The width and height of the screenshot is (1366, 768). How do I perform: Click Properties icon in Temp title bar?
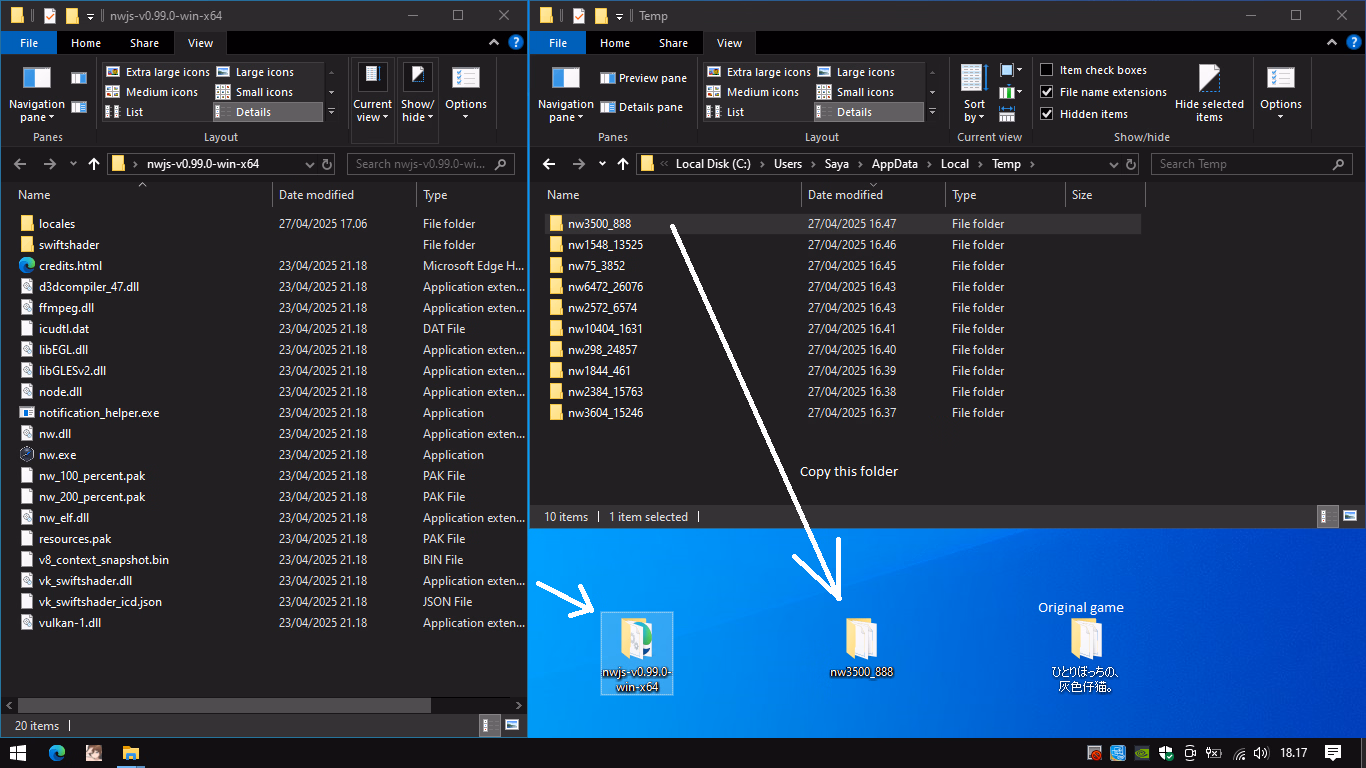(x=579, y=16)
